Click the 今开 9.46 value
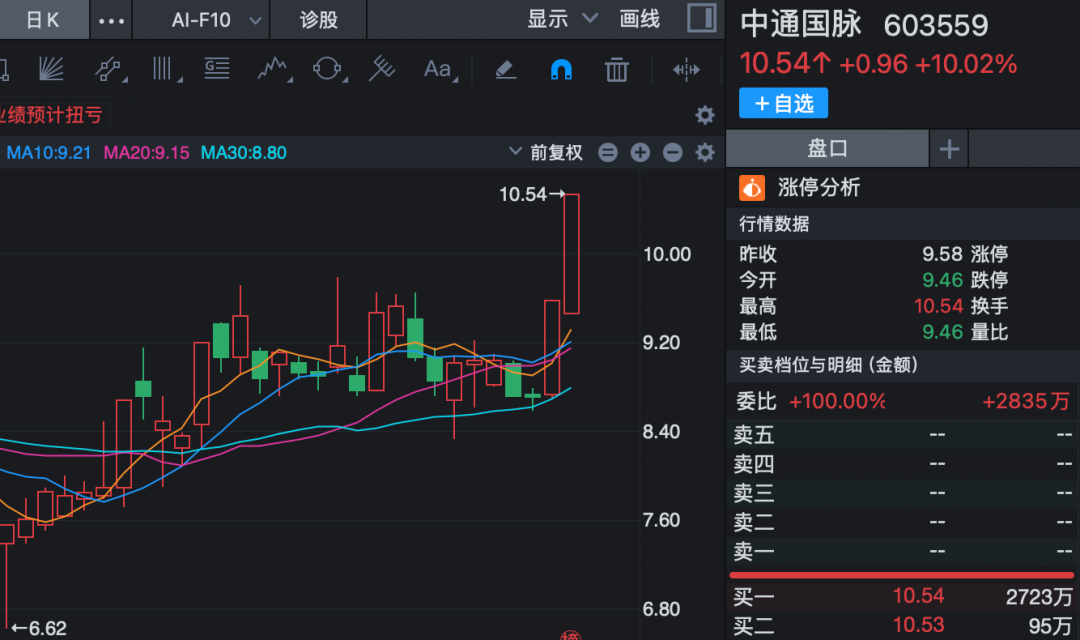The width and height of the screenshot is (1080, 640). 942,280
